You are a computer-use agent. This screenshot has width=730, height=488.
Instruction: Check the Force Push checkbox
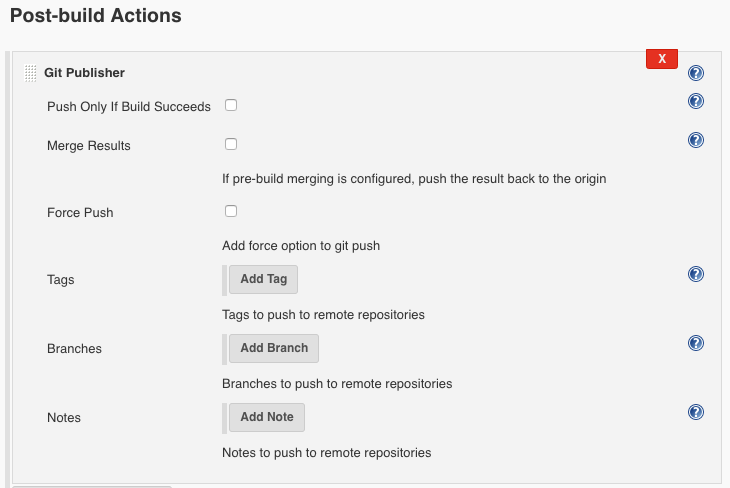[x=231, y=211]
